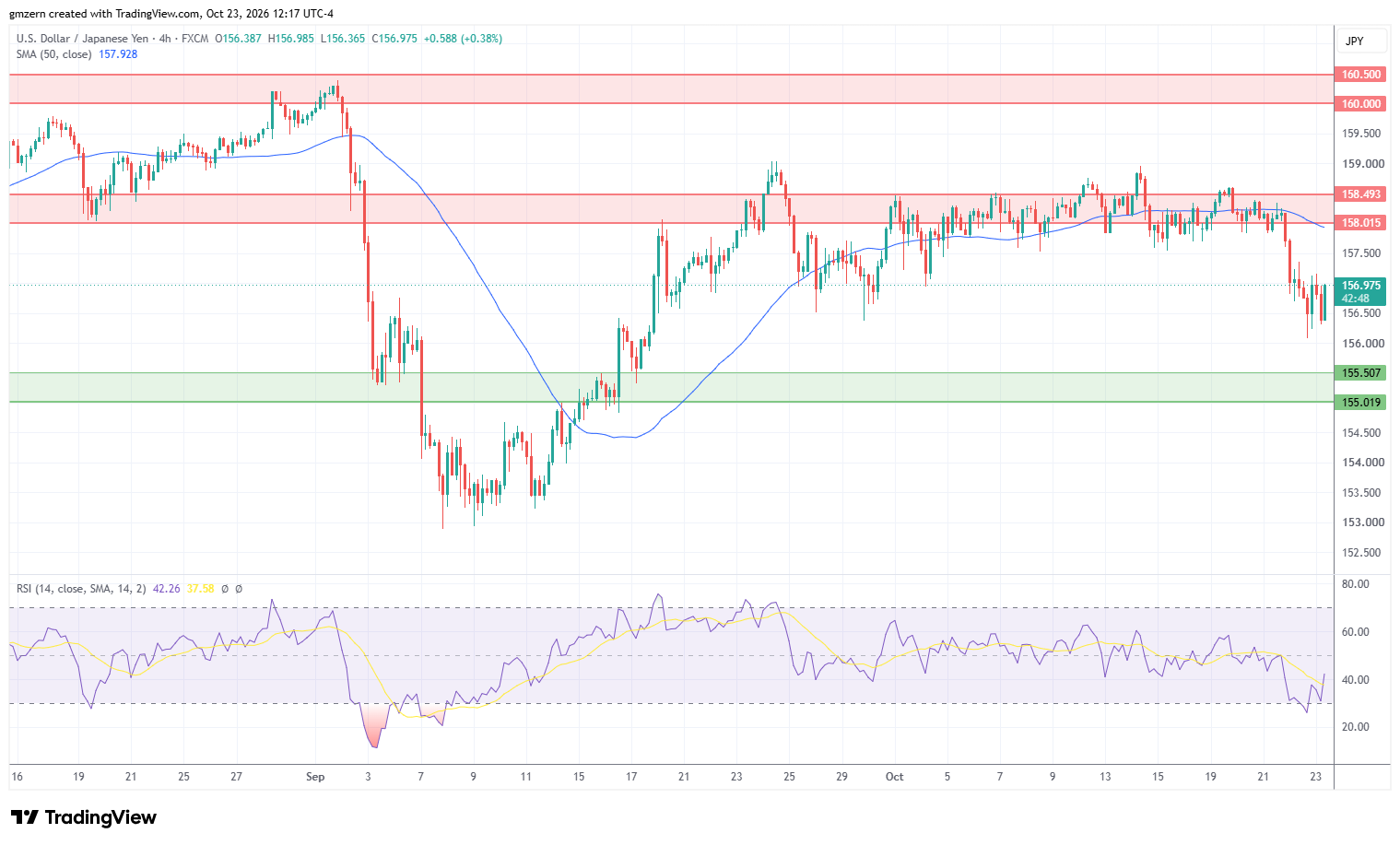Select the SMA (50, close) indicator legend
The width and height of the screenshot is (1400, 845).
(x=53, y=54)
